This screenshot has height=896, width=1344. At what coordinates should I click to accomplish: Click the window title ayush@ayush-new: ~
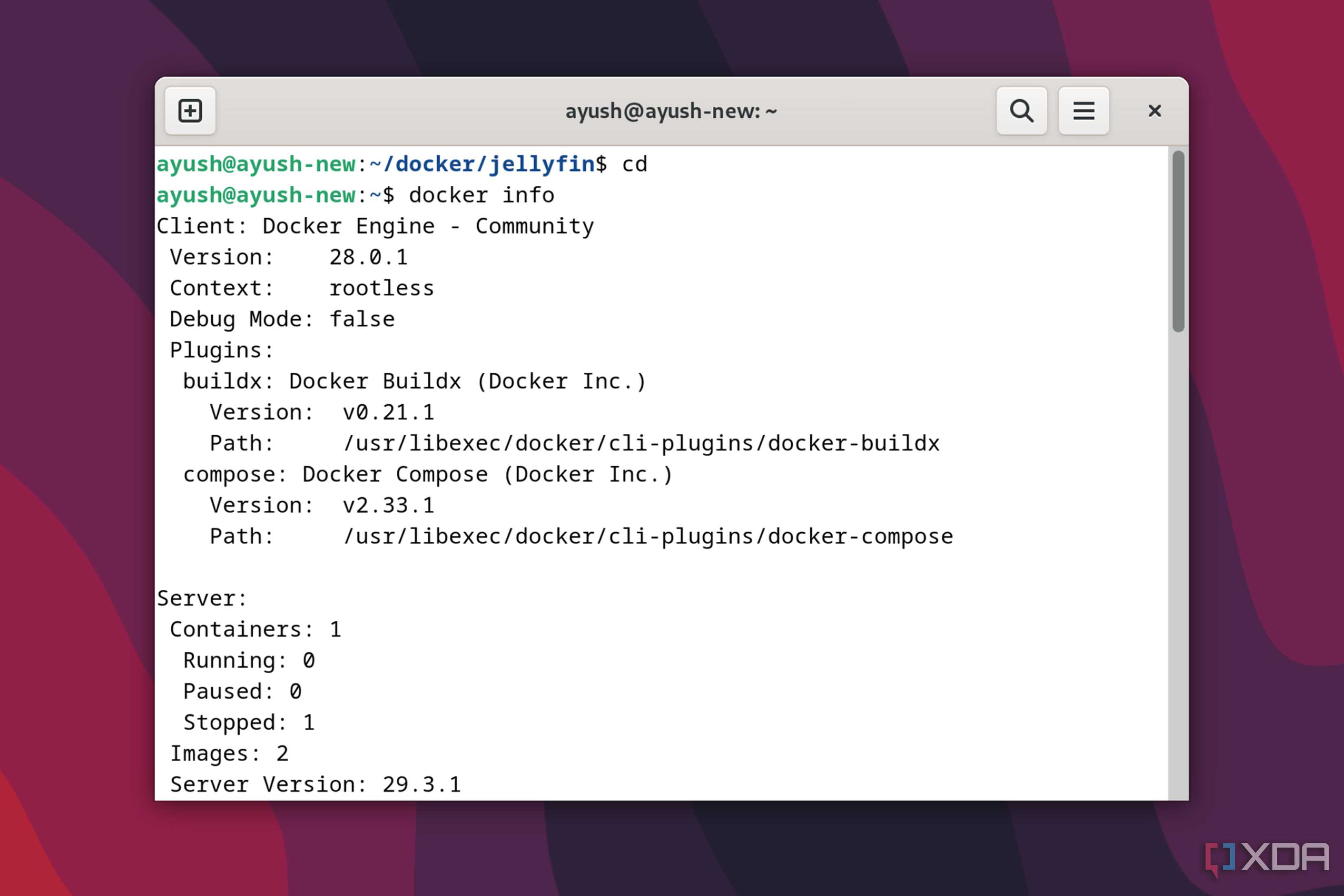[x=672, y=111]
